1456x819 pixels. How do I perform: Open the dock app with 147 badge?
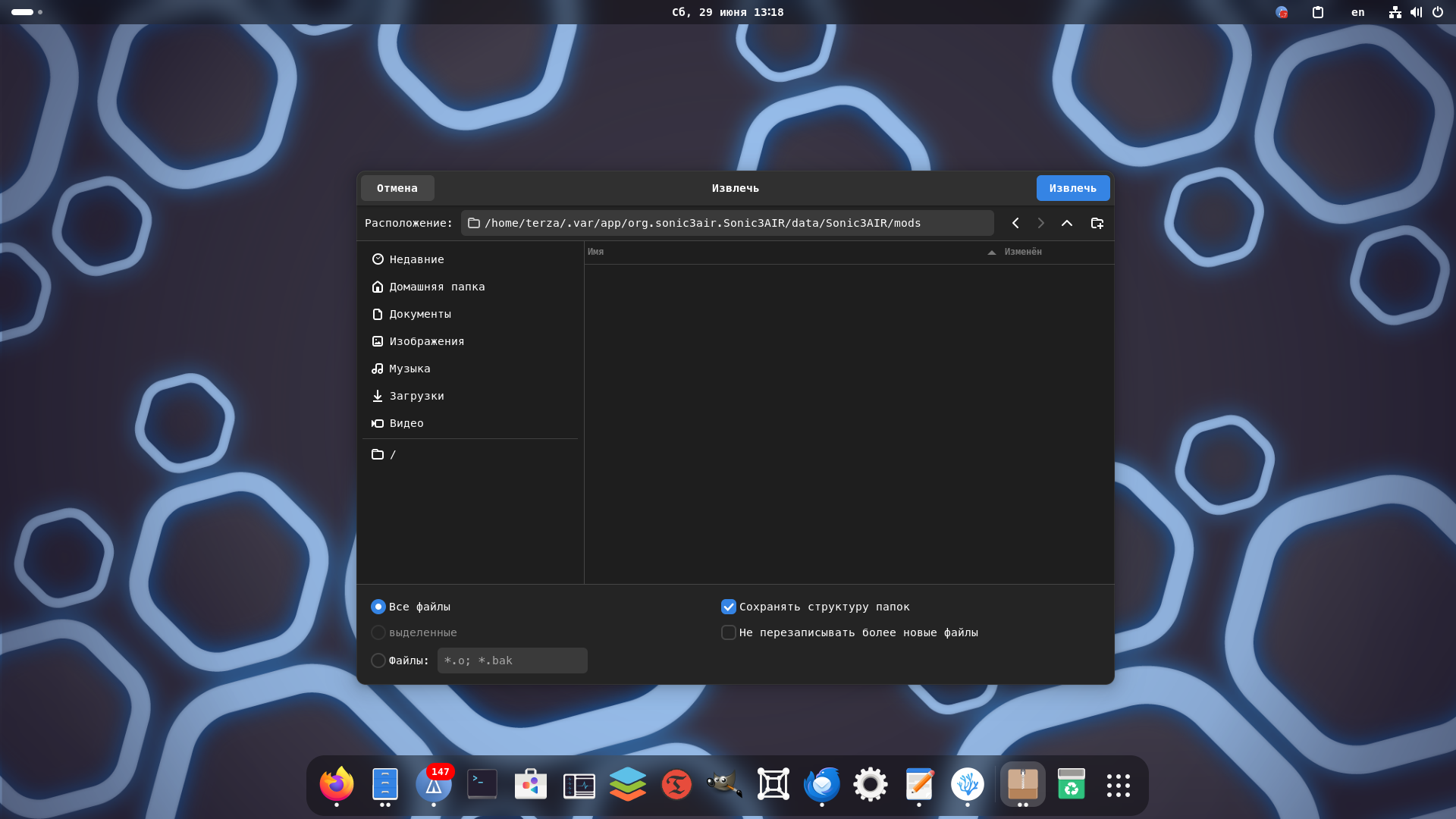434,784
